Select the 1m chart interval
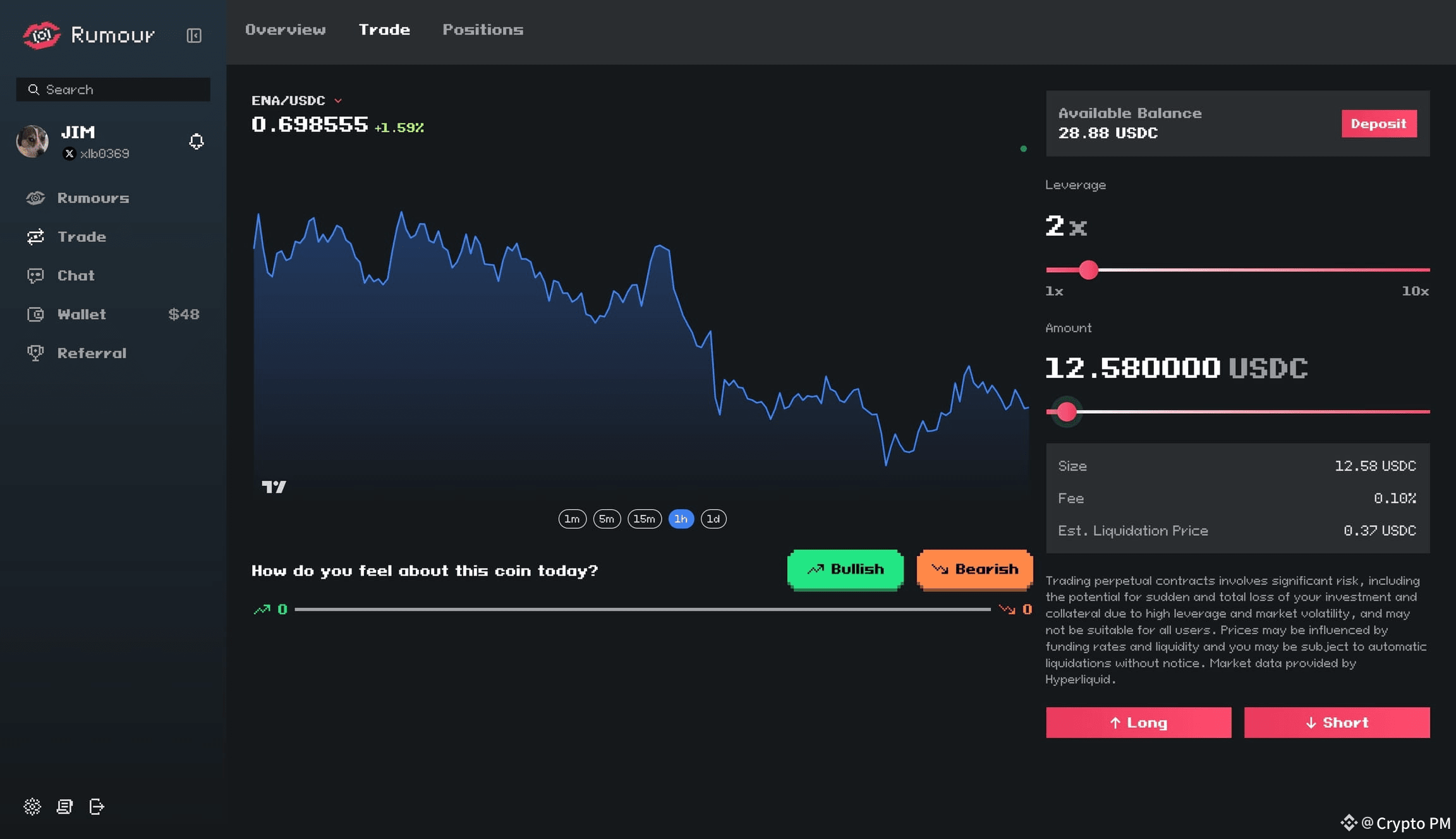Screen dimensions: 1456x839 point(572,519)
